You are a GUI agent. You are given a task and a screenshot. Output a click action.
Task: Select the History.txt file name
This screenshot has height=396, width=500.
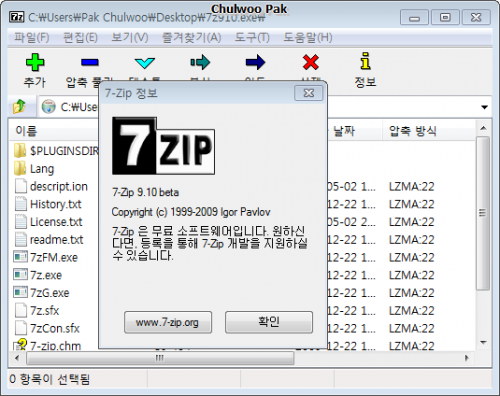56,204
